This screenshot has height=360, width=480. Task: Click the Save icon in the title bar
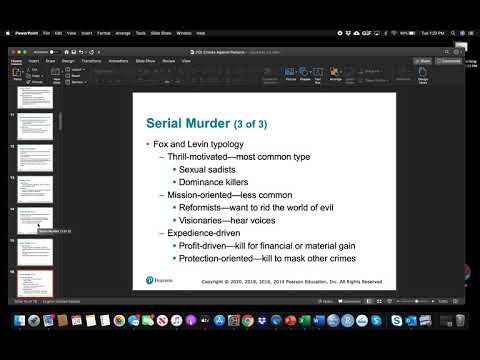click(74, 52)
